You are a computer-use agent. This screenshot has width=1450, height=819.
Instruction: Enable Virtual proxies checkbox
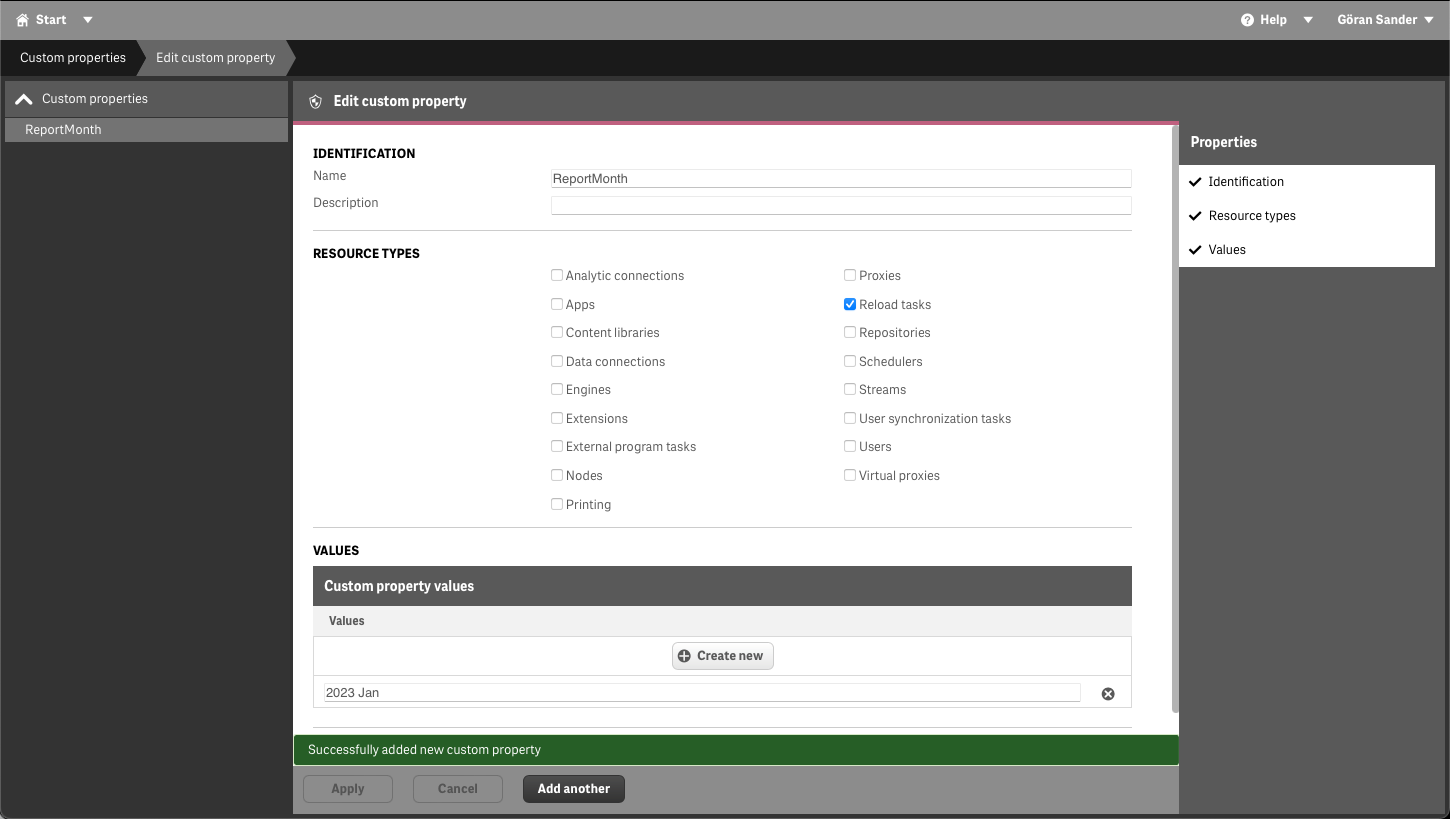coord(850,475)
